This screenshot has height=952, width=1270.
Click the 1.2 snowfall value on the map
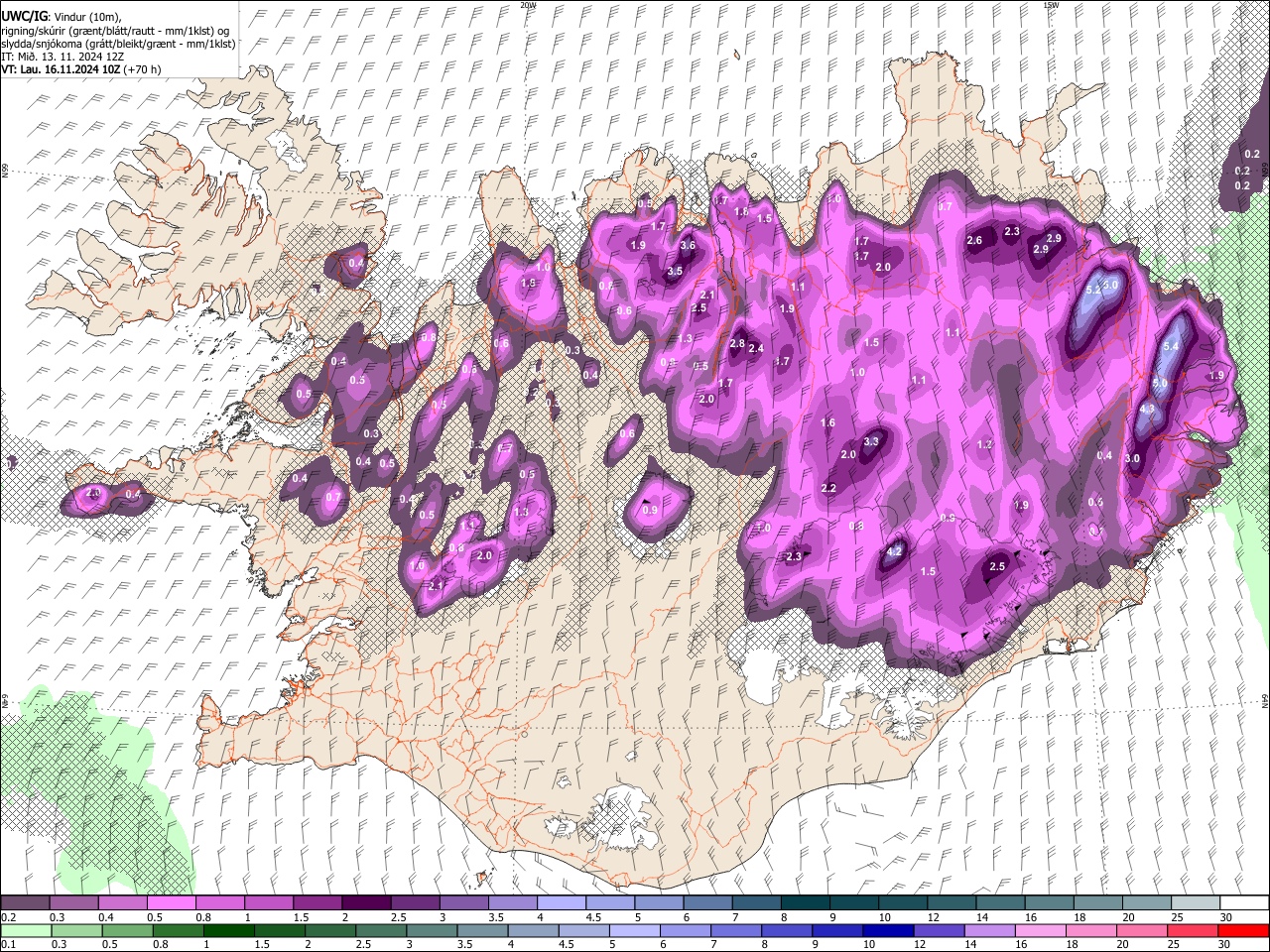point(985,444)
